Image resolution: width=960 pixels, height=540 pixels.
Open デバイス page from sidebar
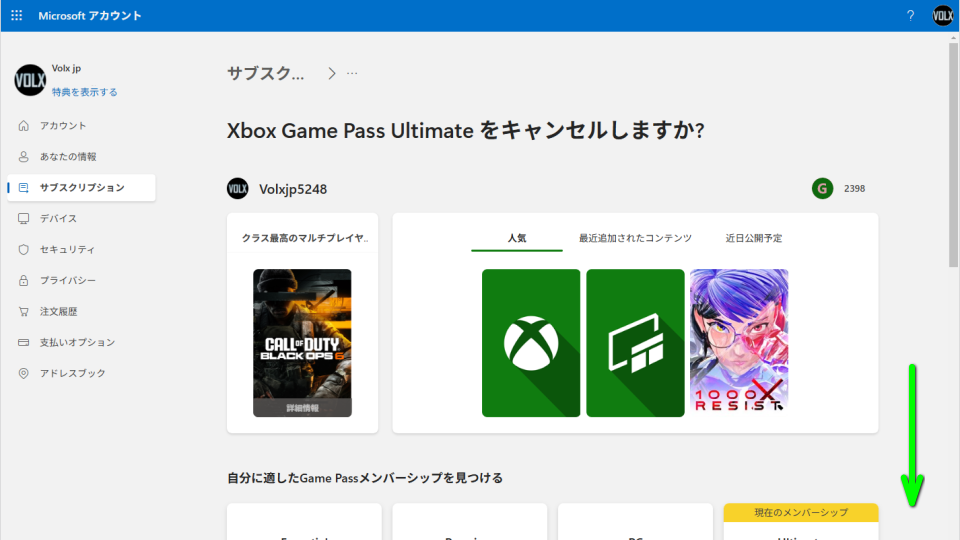click(x=58, y=219)
